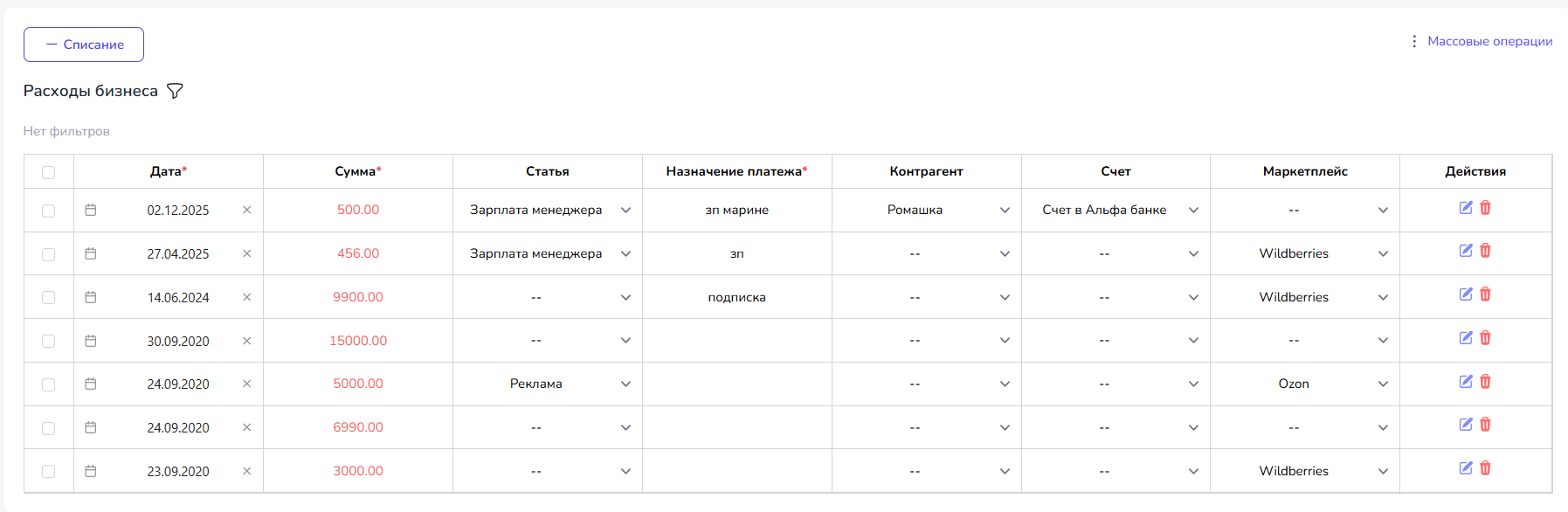Click payment purpose field containing подписка
The image size is (1568, 512).
click(736, 297)
